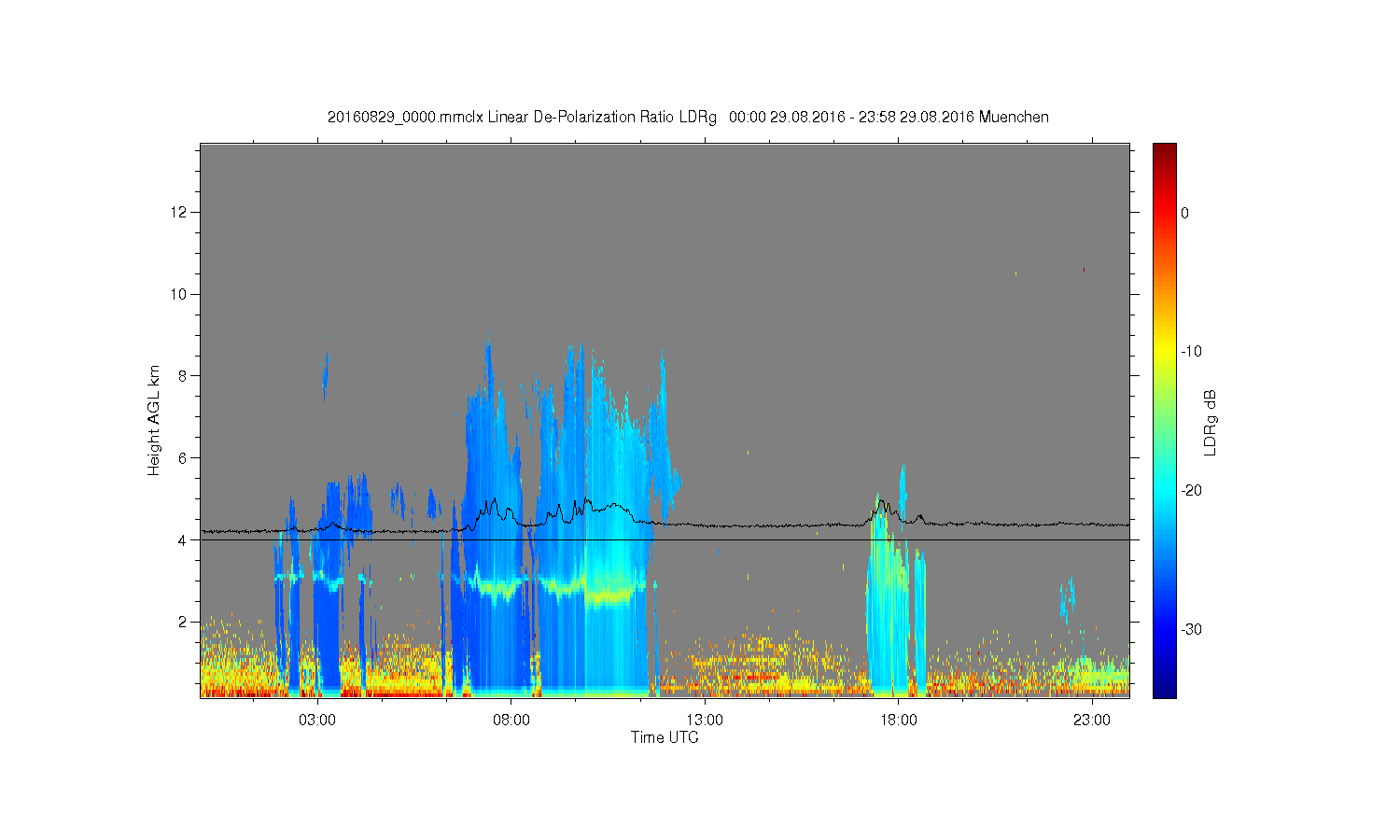Select the 03:00 time tick label

[x=317, y=721]
